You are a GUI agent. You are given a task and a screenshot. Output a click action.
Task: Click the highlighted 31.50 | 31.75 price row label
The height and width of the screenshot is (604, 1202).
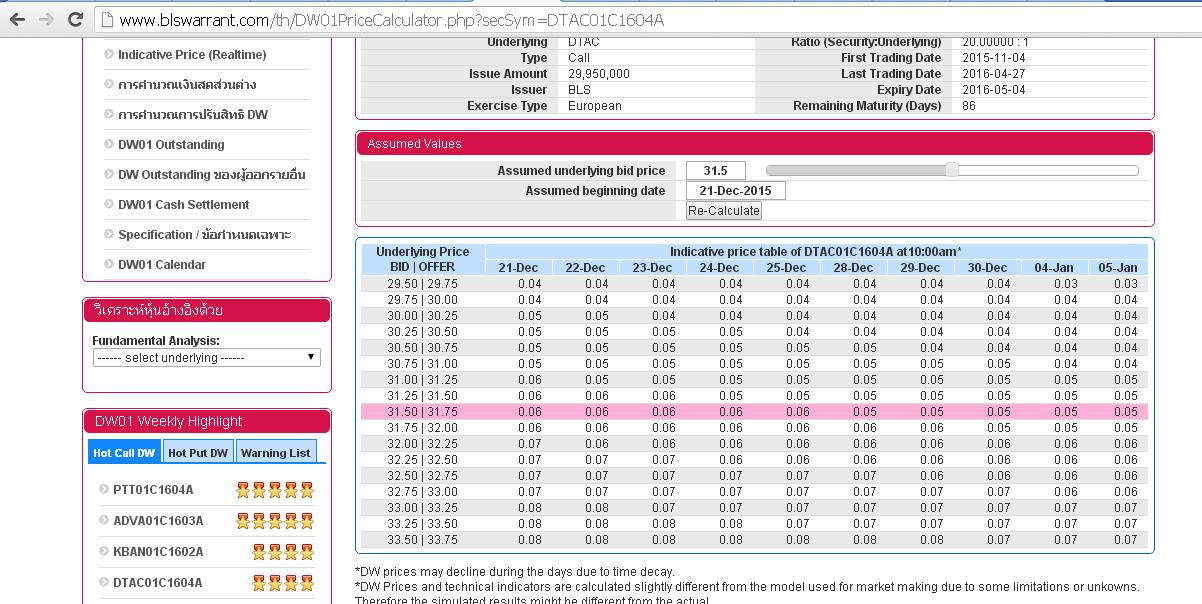[x=422, y=412]
